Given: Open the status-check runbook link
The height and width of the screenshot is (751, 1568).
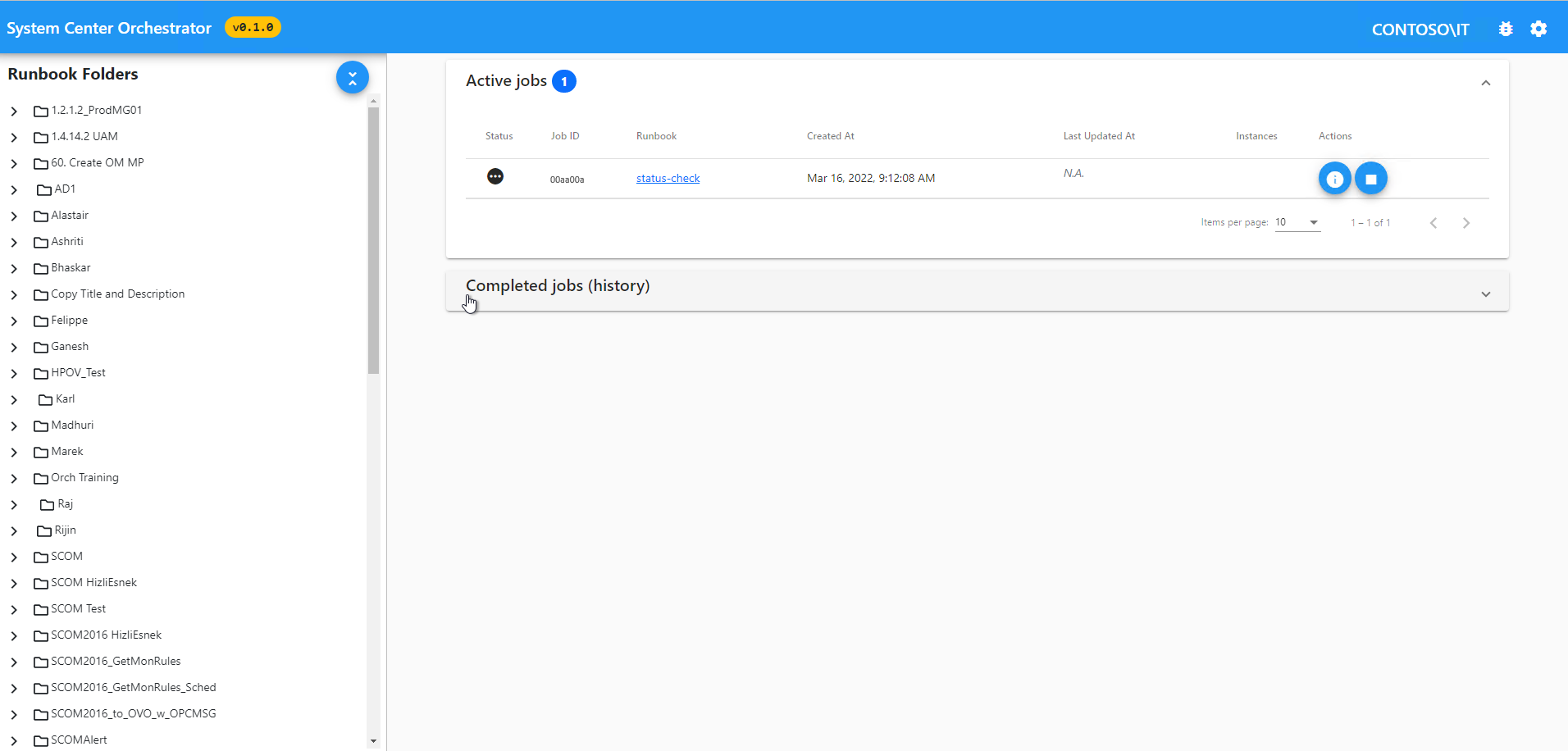Looking at the screenshot, I should 668,178.
